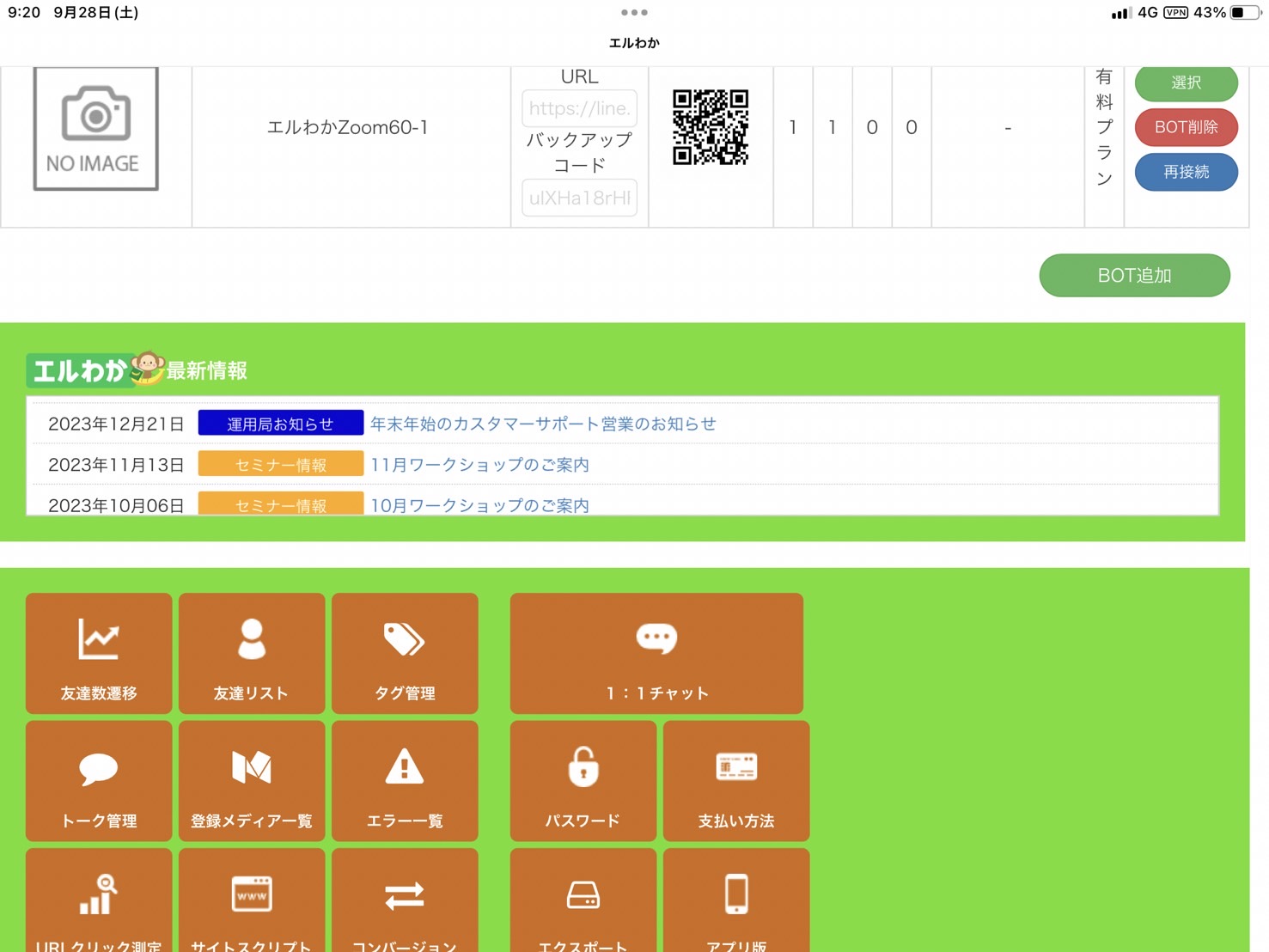The image size is (1269, 952).
Task: Click the date 2023年12月21日
Action: [x=116, y=424]
